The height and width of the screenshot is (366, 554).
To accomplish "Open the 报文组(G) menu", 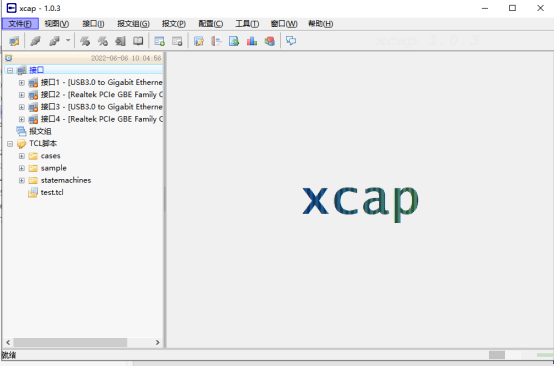I will [x=133, y=24].
